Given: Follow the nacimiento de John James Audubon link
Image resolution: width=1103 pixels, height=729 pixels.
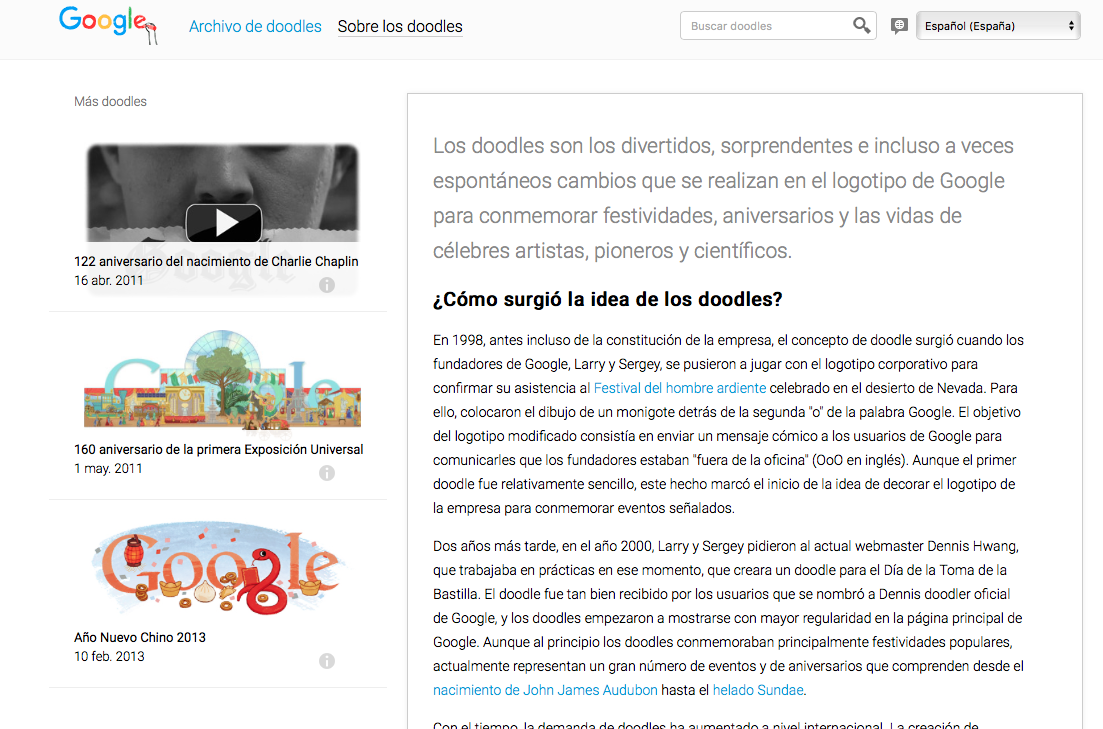Looking at the screenshot, I should click(x=545, y=690).
